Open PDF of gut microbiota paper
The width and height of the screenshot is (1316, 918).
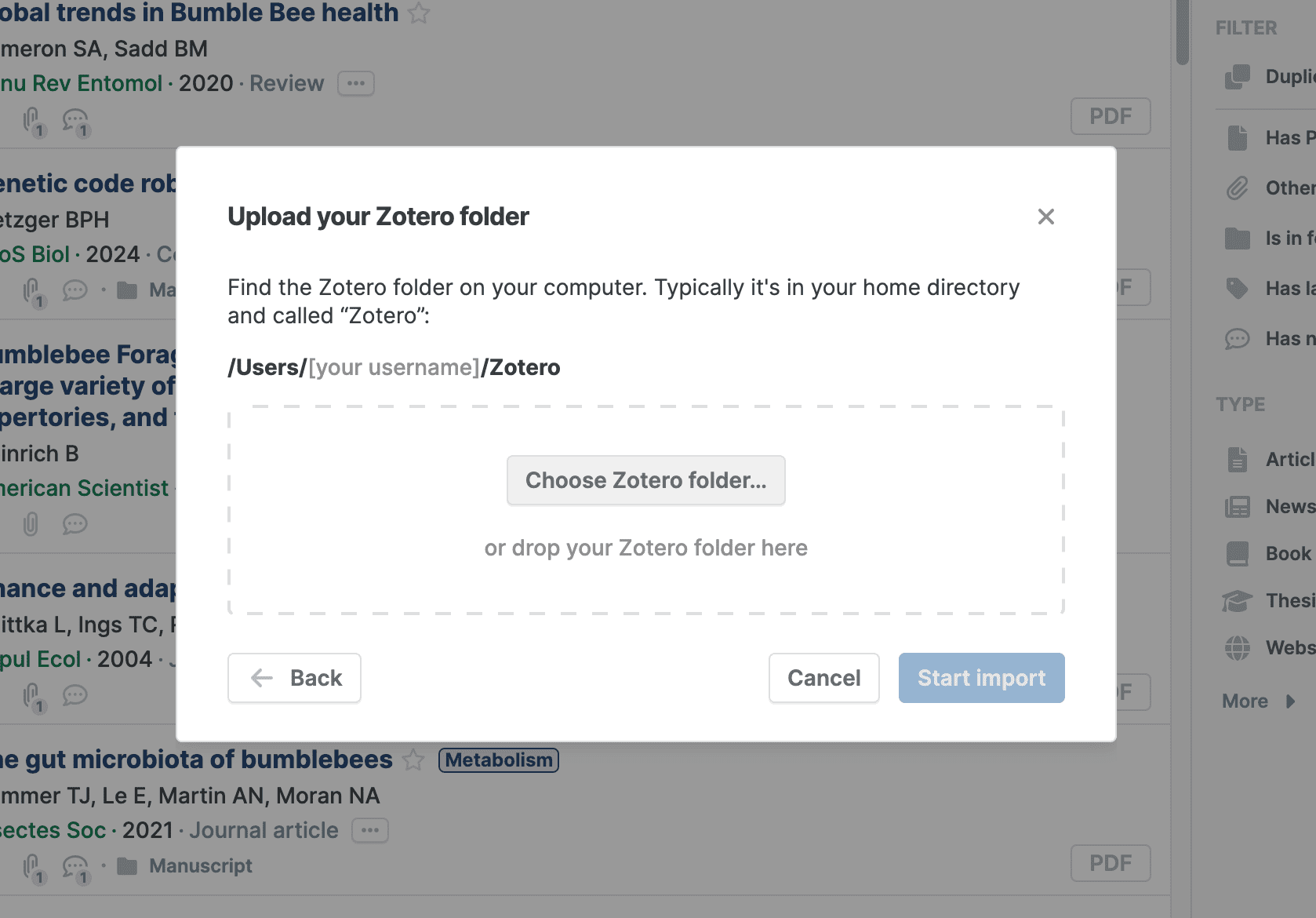pyautogui.click(x=1111, y=863)
